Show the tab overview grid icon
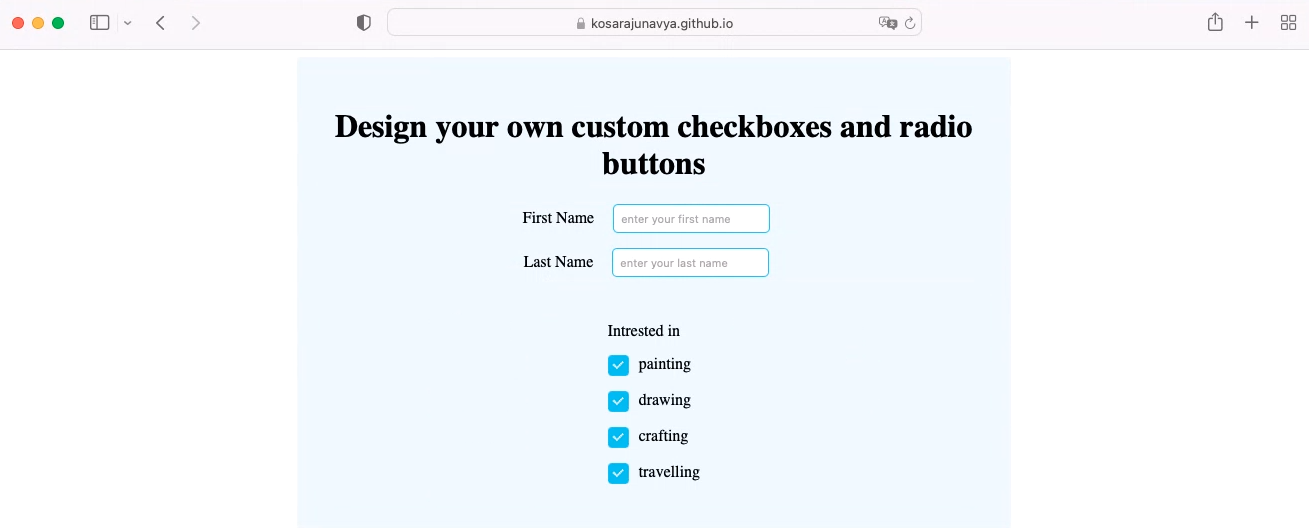This screenshot has height=528, width=1309. point(1288,22)
